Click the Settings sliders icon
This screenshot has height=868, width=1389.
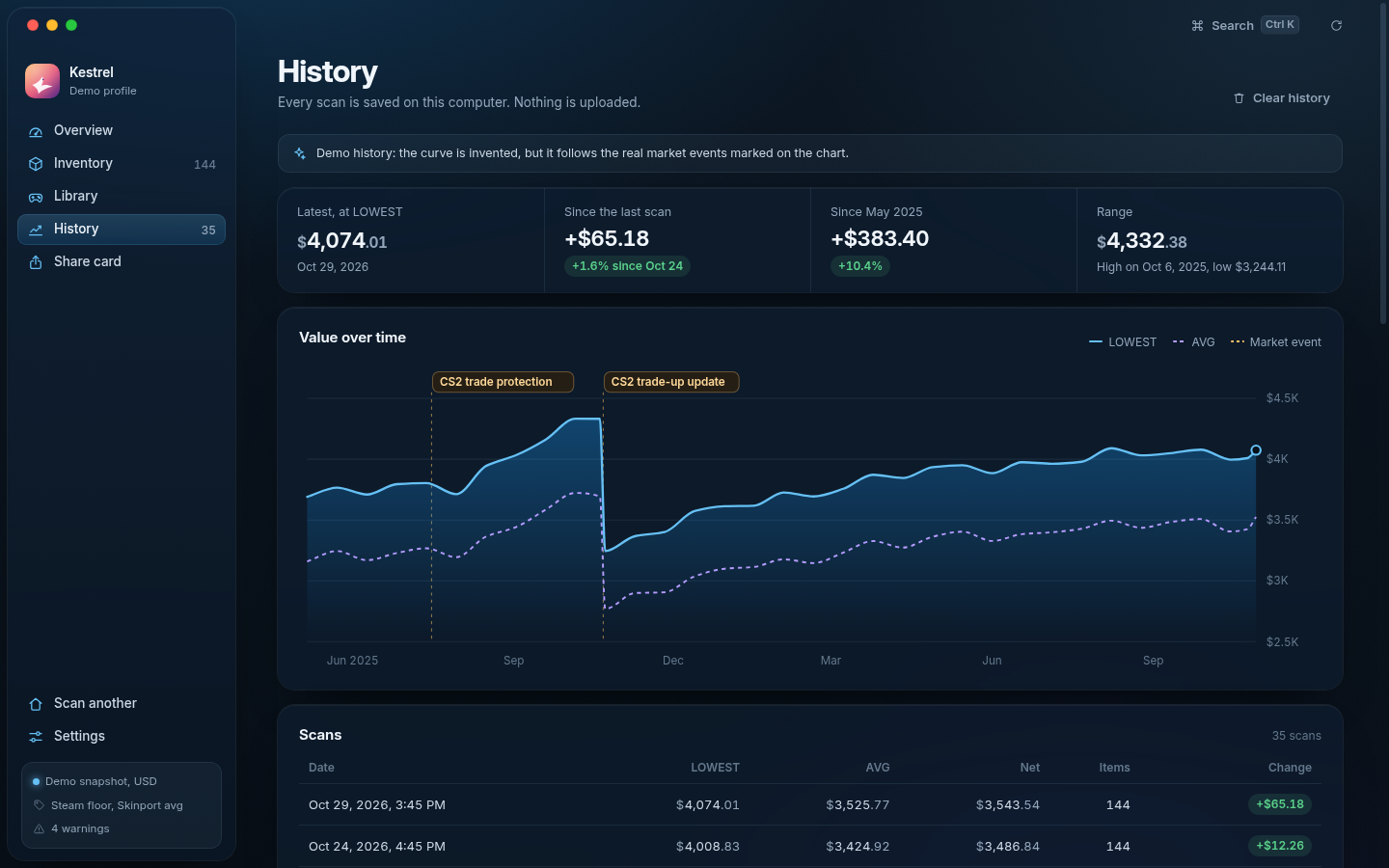coord(36,737)
